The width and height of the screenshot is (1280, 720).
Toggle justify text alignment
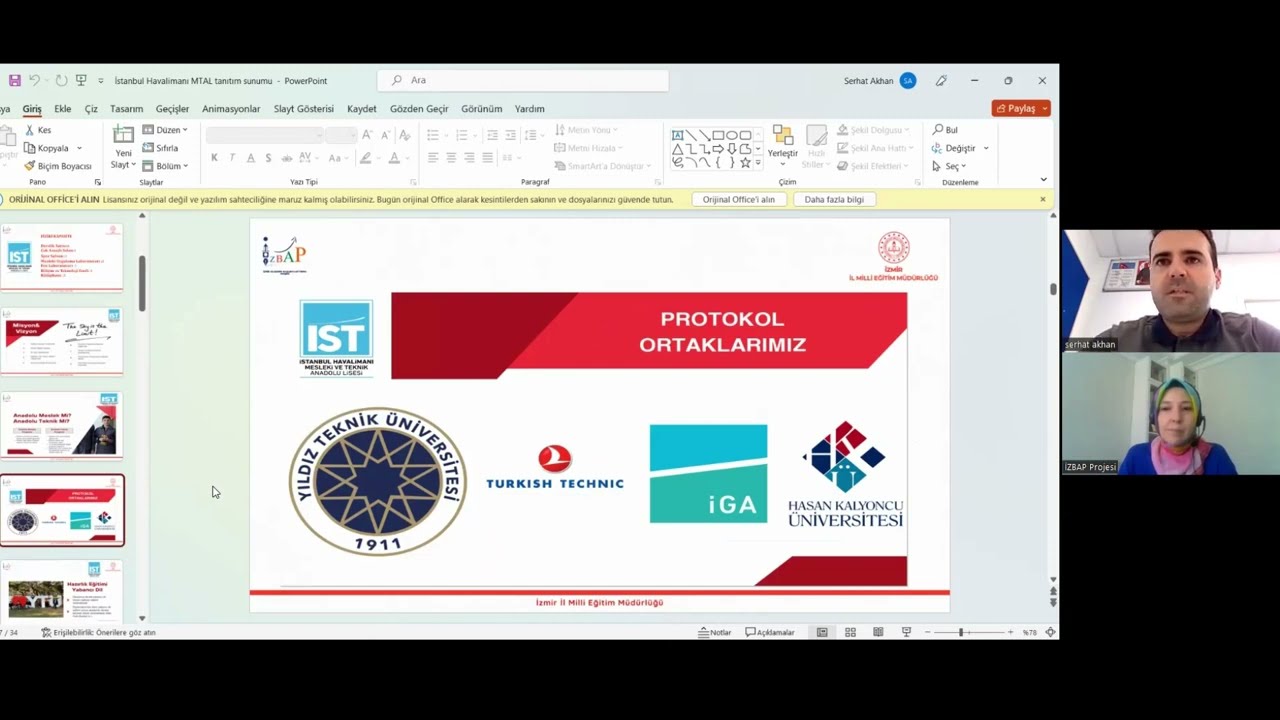click(487, 158)
